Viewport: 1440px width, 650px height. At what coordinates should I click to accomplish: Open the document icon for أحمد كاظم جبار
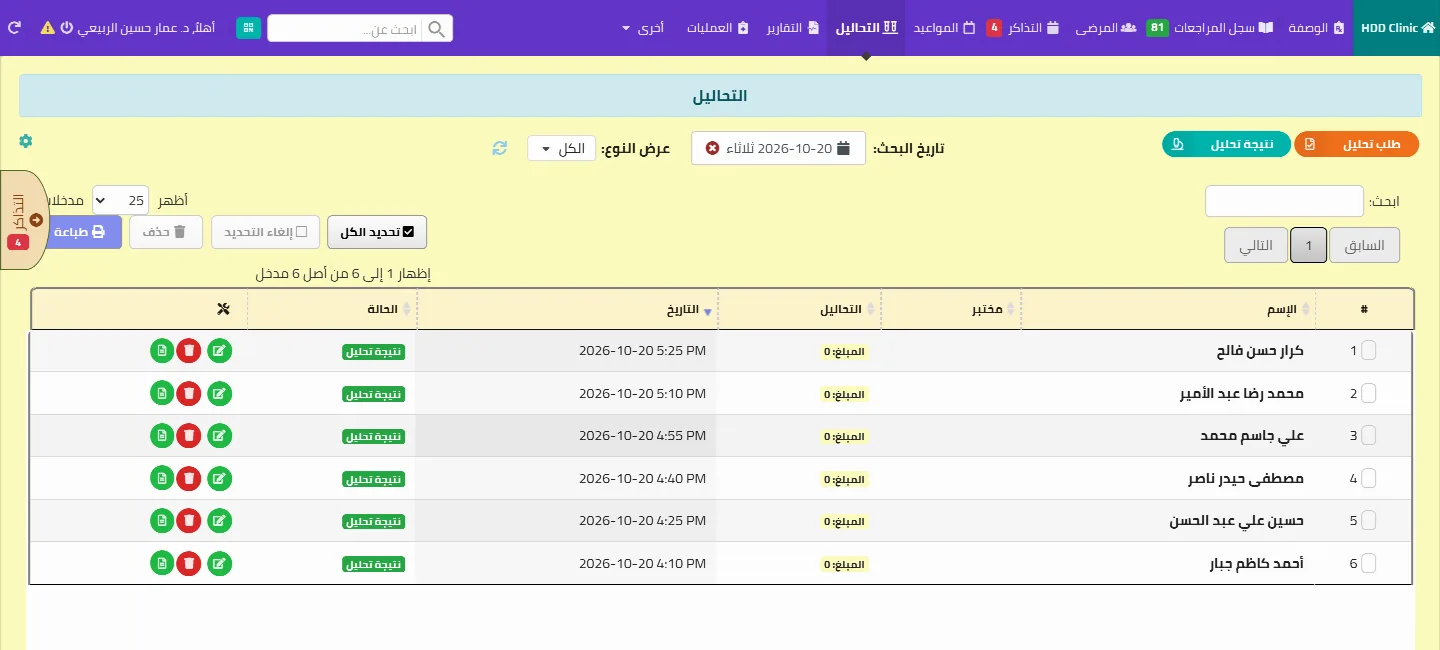tap(162, 563)
